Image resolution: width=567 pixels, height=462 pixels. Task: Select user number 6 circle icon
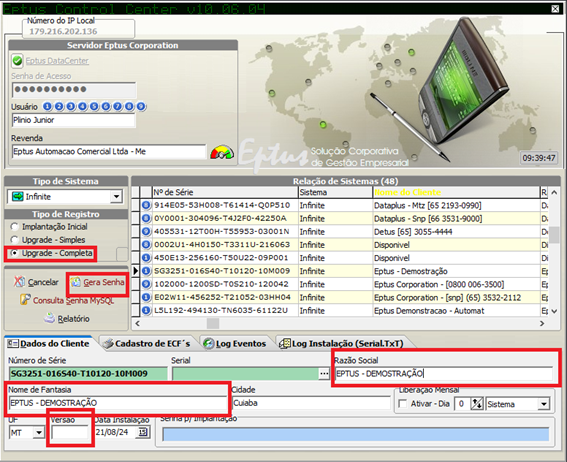point(106,106)
